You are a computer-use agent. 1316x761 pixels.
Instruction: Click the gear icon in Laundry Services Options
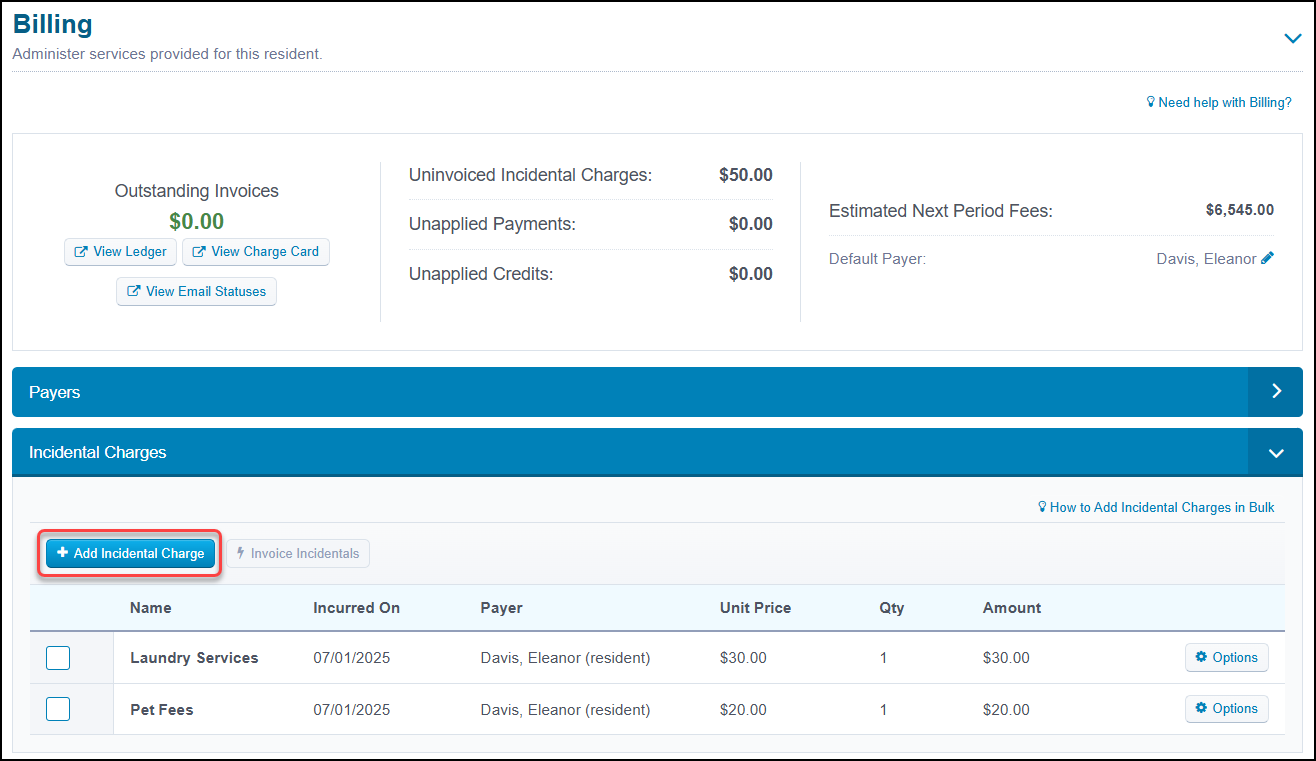[1202, 657]
